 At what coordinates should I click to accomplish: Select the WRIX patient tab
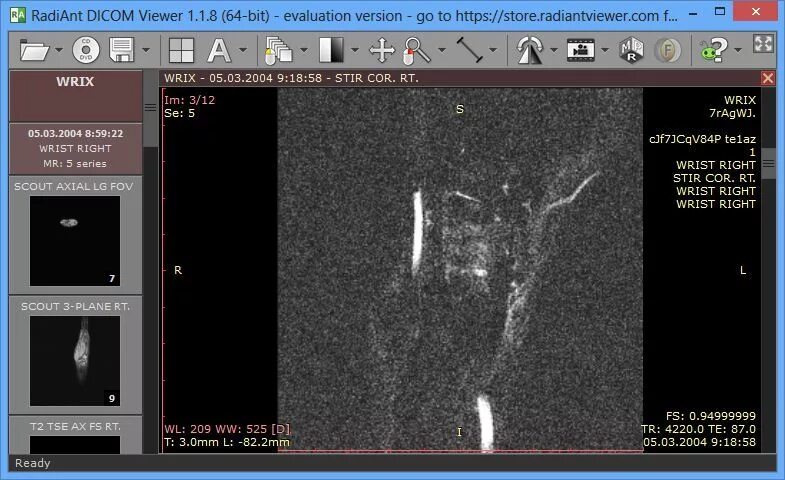pos(75,96)
